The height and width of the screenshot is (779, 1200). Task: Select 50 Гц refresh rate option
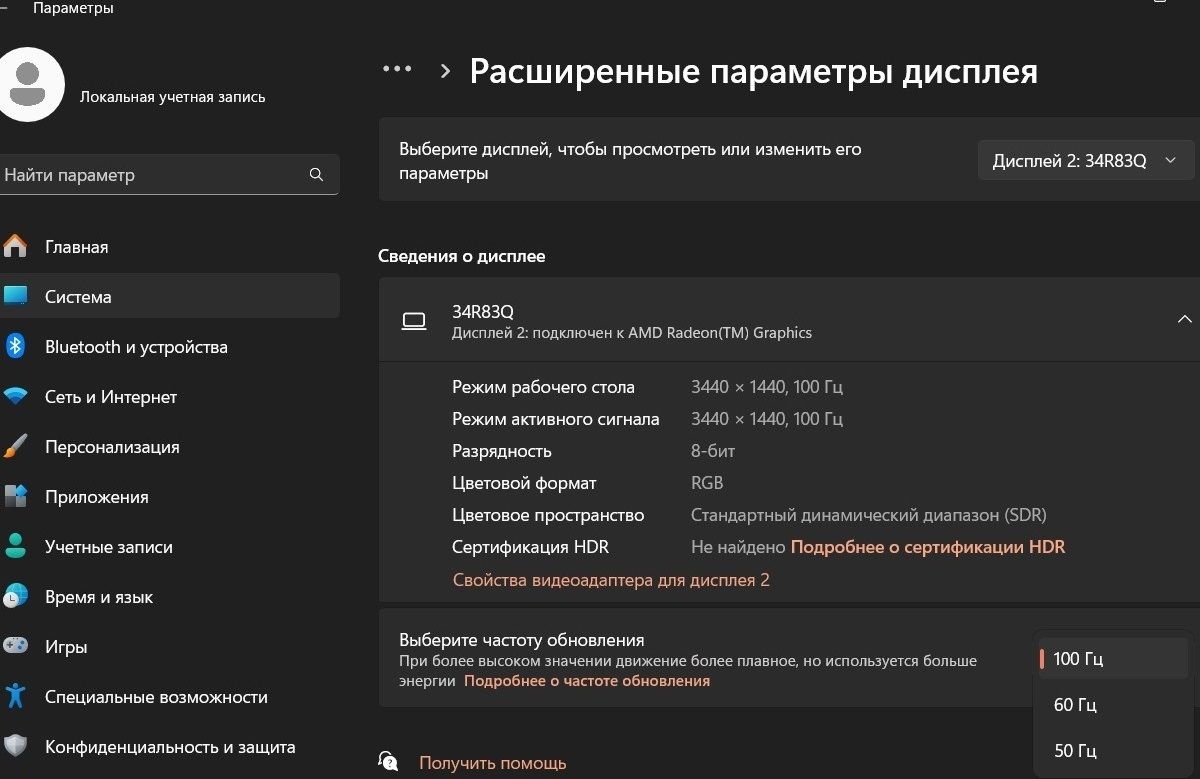(1075, 751)
